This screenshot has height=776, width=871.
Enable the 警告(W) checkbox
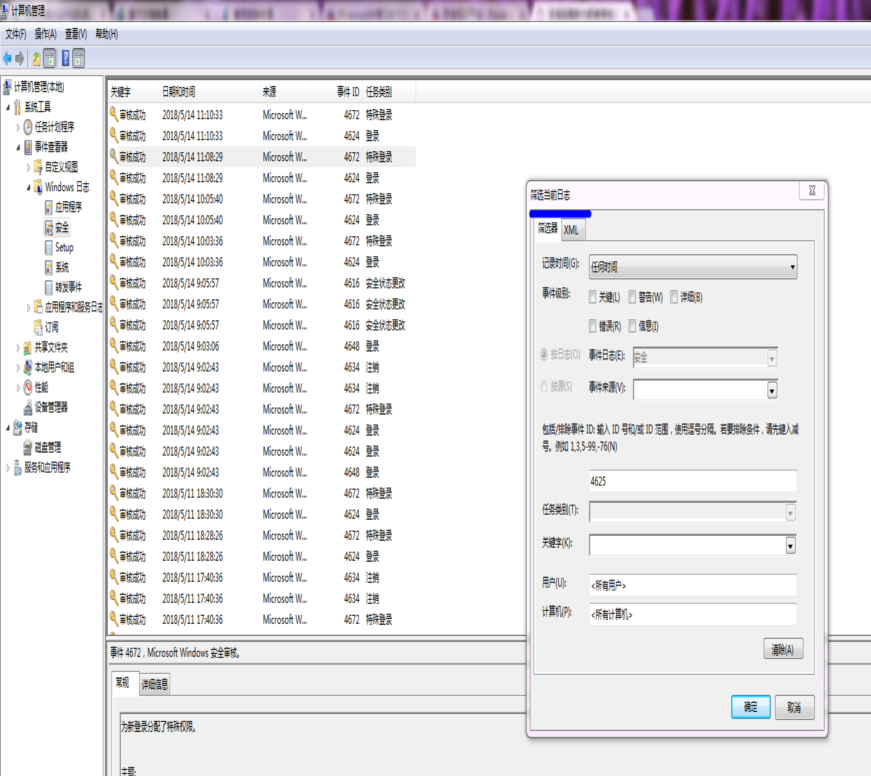click(x=631, y=297)
